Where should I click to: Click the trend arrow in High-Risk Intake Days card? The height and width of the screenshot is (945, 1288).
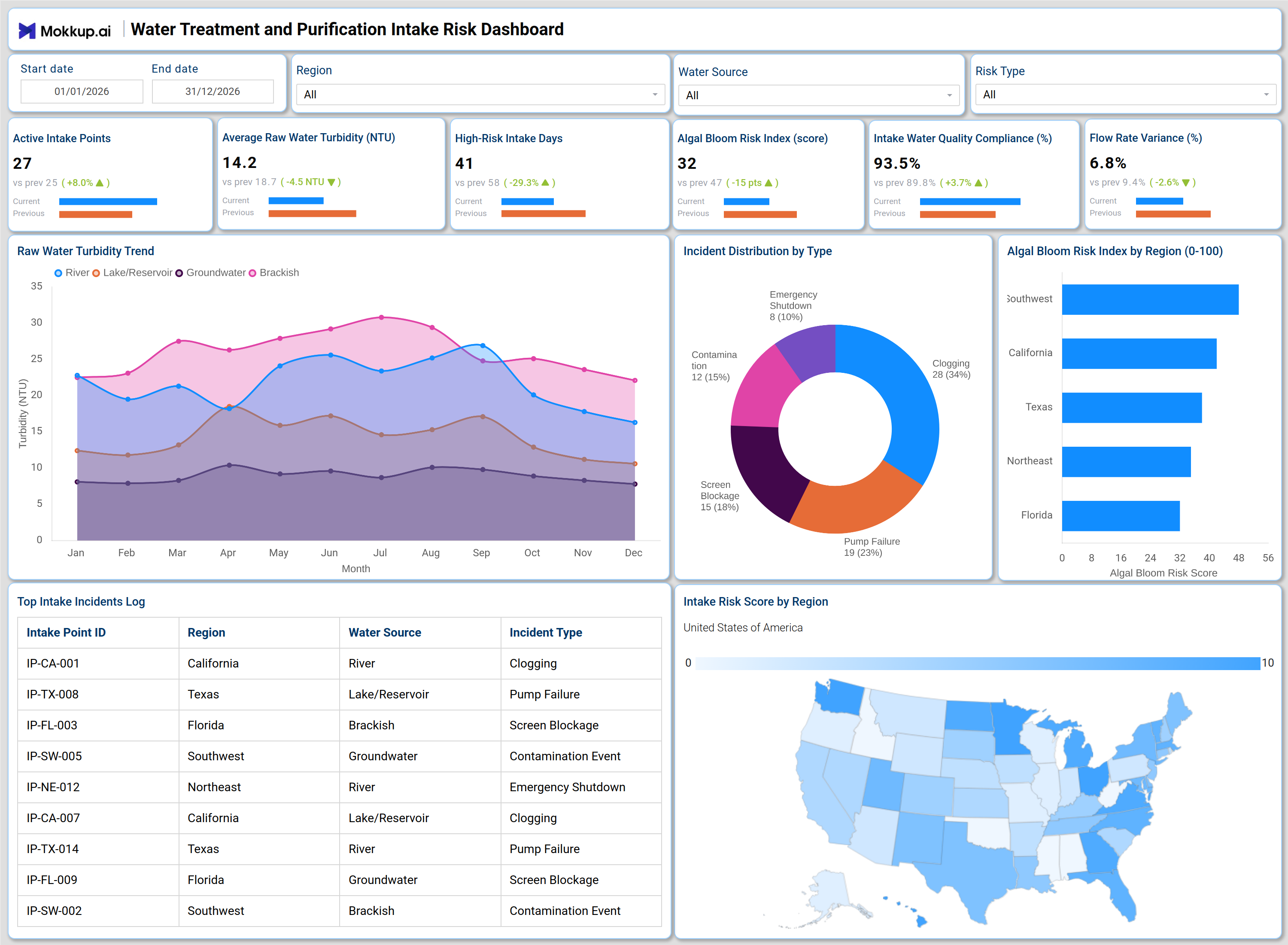[x=545, y=183]
